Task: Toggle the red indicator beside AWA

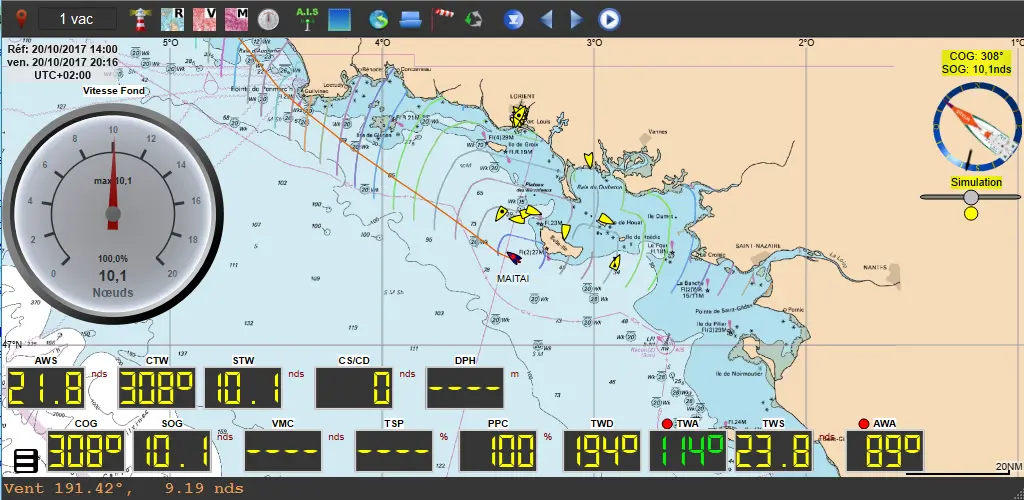Action: [x=864, y=424]
